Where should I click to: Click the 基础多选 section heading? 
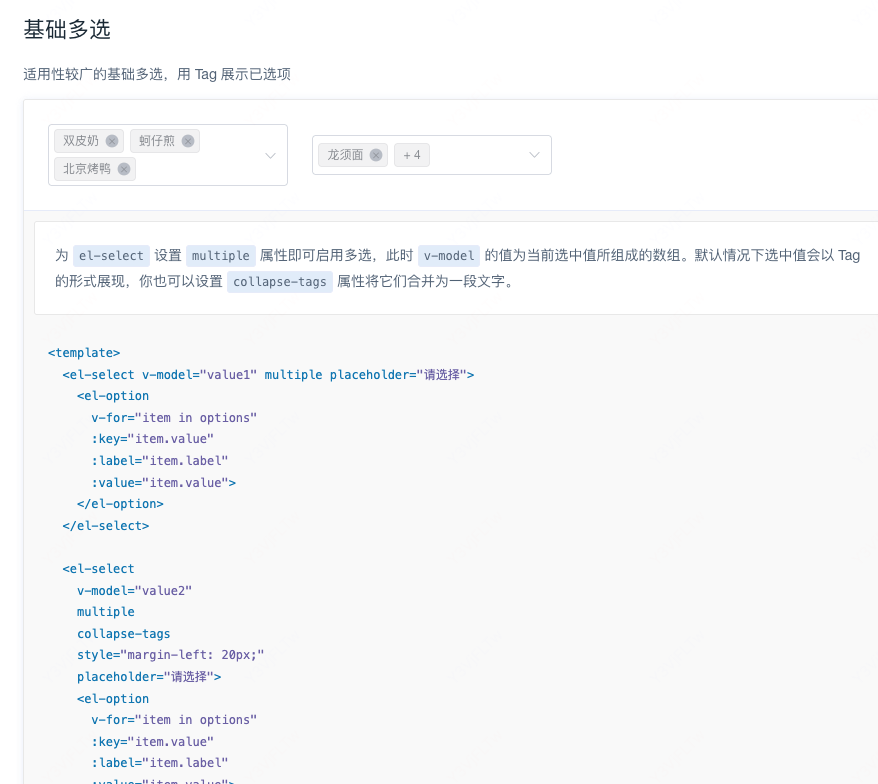coord(67,30)
